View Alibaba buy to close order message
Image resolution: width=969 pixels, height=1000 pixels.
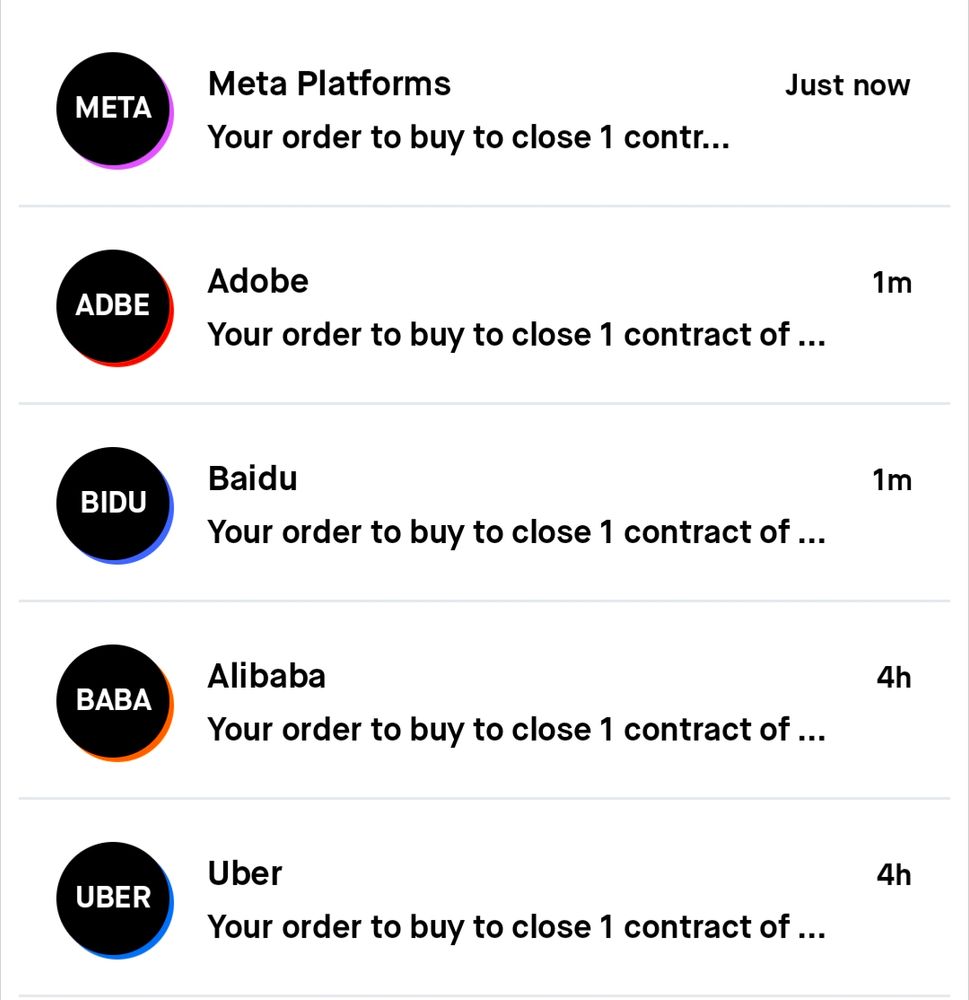click(x=516, y=729)
